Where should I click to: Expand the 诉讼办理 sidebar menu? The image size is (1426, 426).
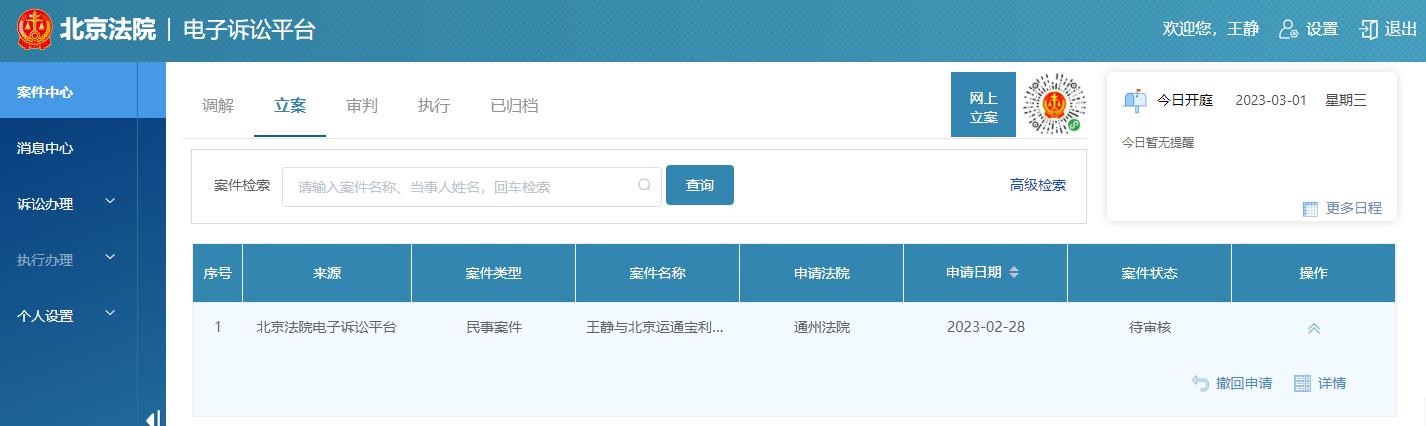coord(110,202)
